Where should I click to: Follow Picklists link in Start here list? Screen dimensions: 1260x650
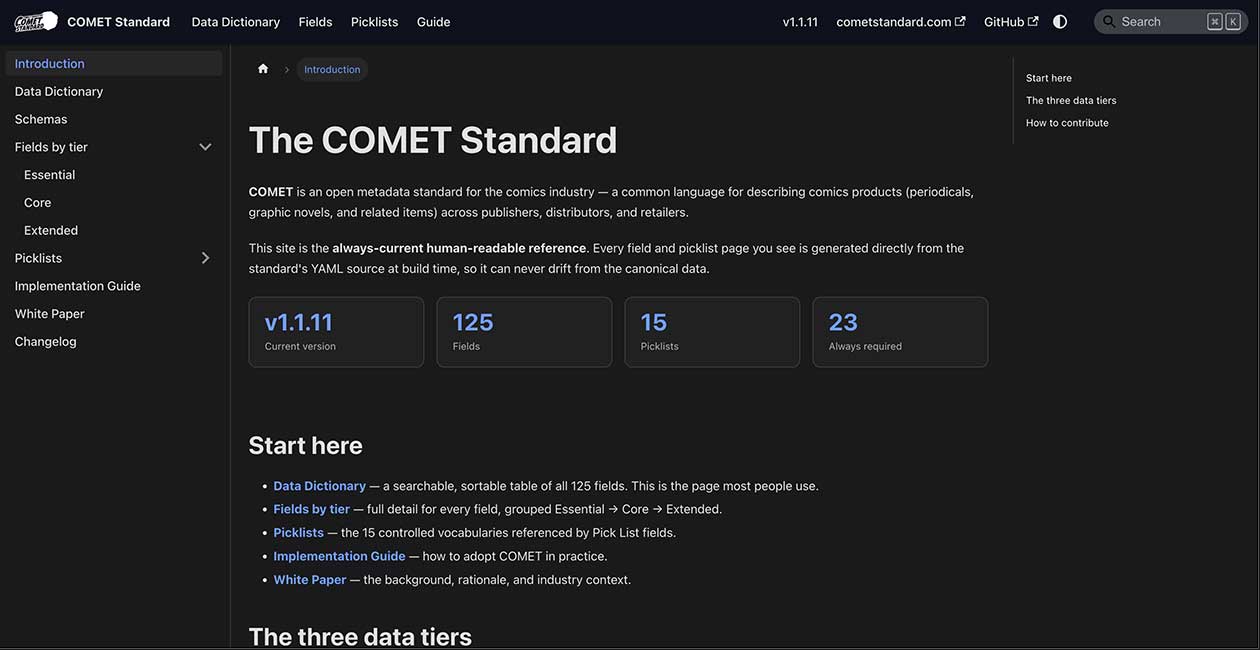[x=299, y=533]
